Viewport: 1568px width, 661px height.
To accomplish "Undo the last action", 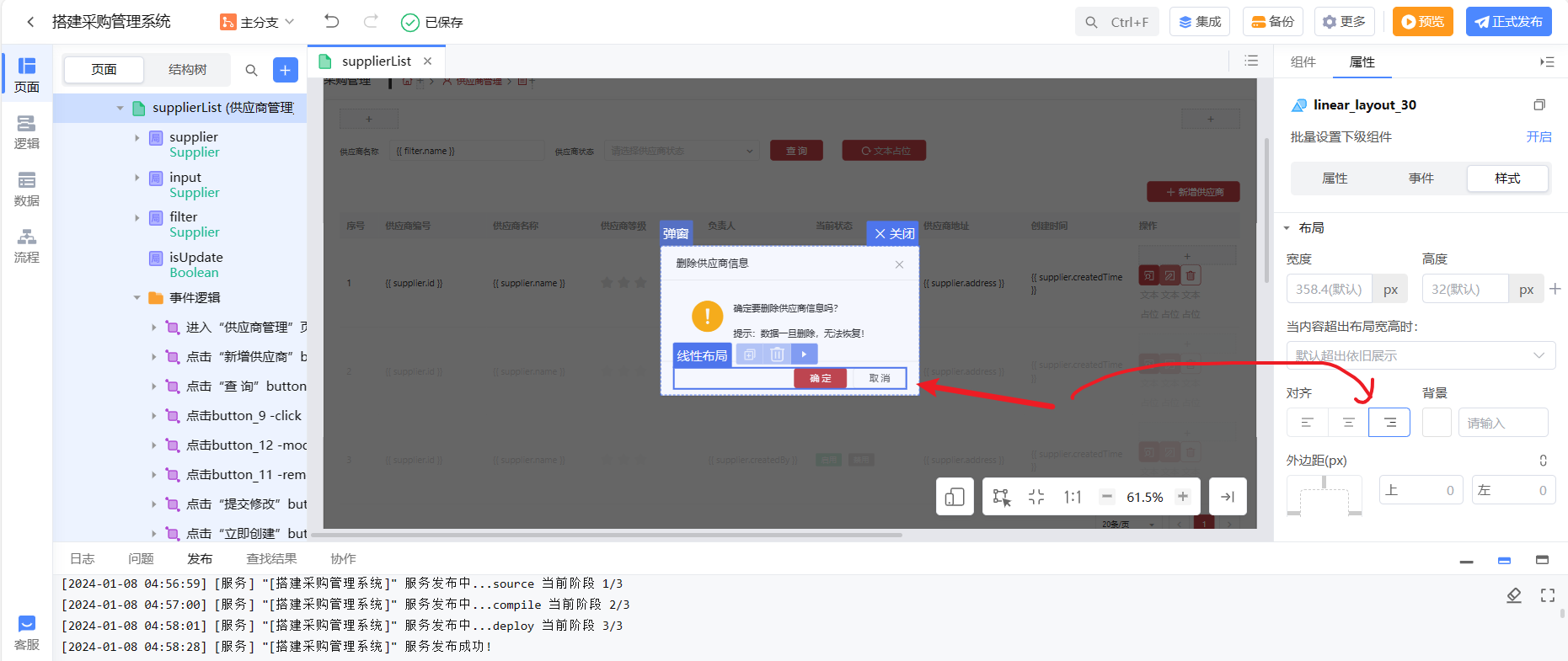I will [332, 21].
